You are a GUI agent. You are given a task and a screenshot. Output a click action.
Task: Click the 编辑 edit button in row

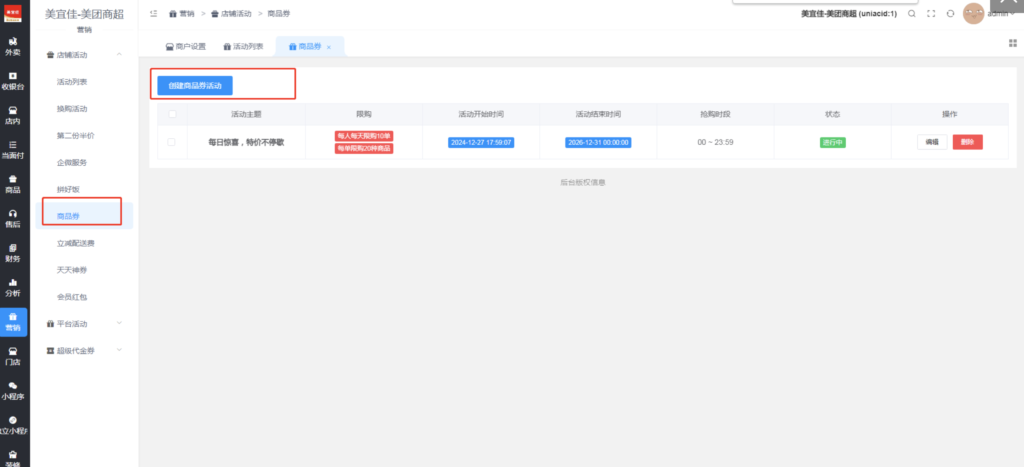point(932,142)
